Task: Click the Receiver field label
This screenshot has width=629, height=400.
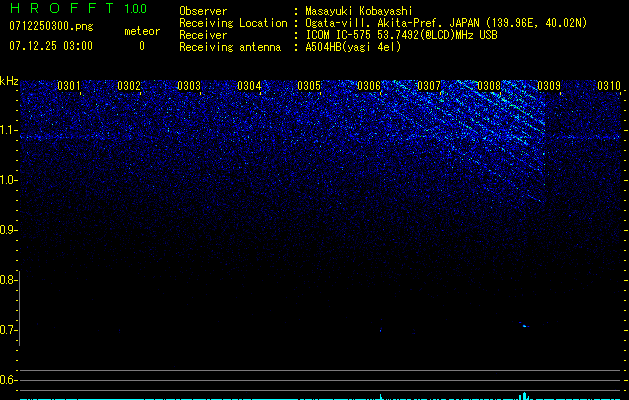Action: [203, 35]
